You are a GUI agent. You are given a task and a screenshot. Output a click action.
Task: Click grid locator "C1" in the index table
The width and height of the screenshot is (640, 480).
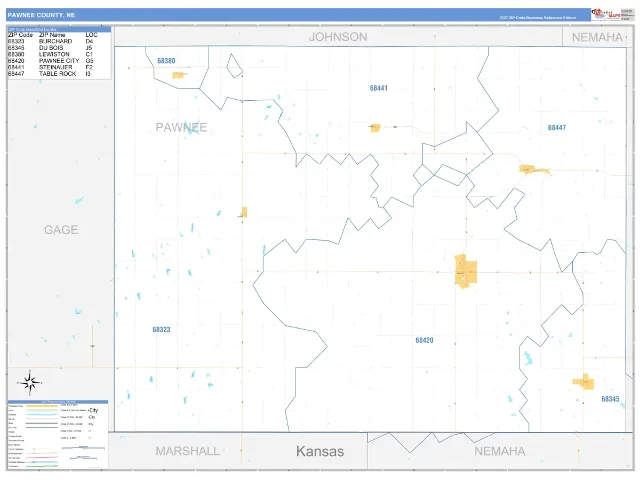click(89, 54)
